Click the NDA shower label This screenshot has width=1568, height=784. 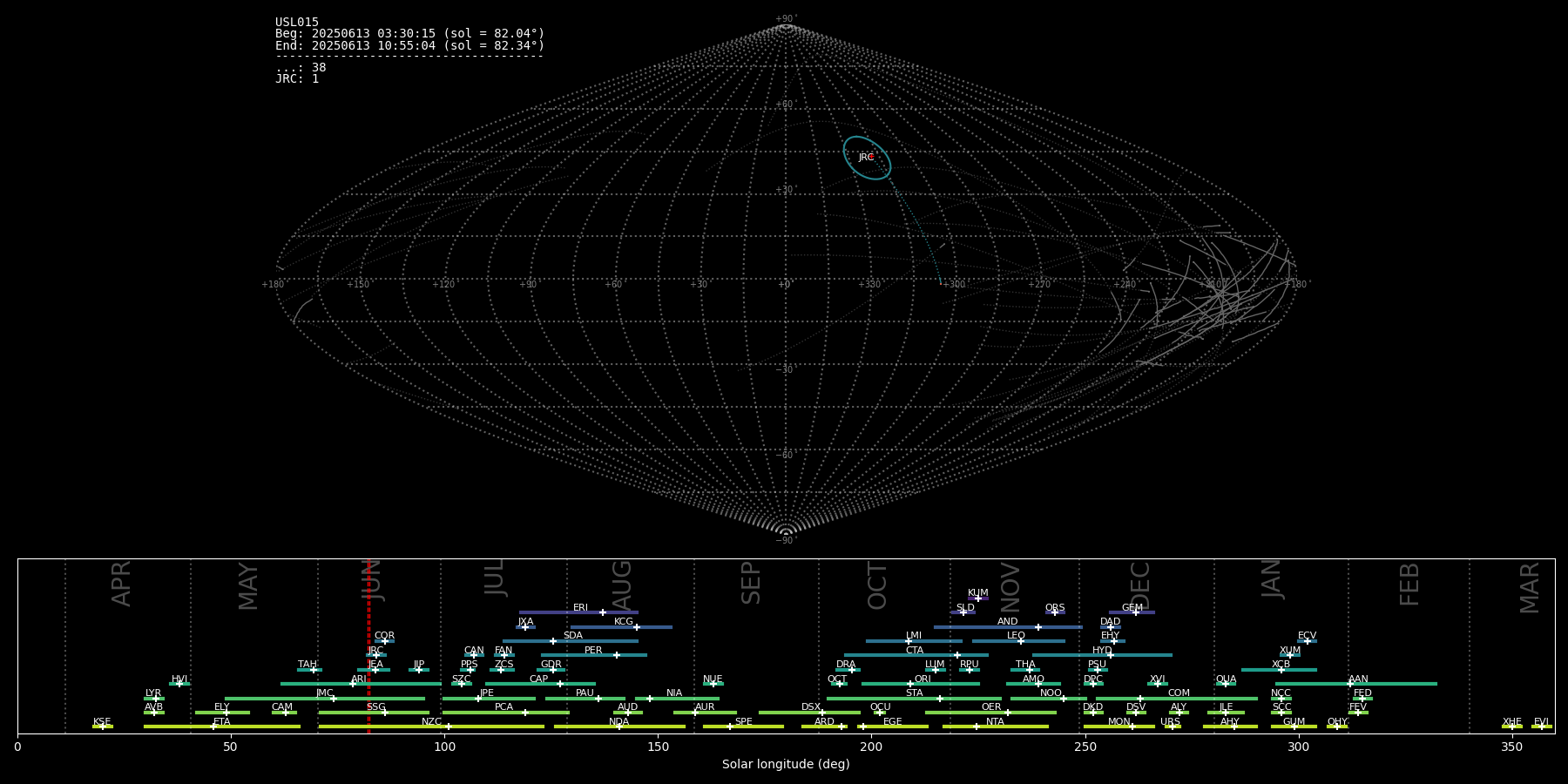pyautogui.click(x=618, y=721)
